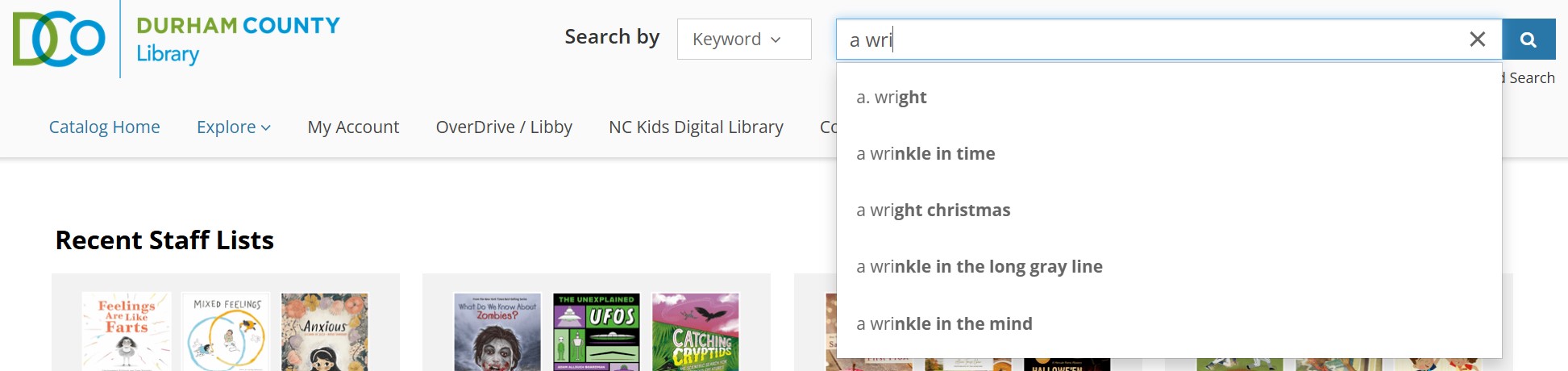Screen dimensions: 1568x371
Task: Open the "UFOs" Unexplained book cover
Action: [x=597, y=331]
